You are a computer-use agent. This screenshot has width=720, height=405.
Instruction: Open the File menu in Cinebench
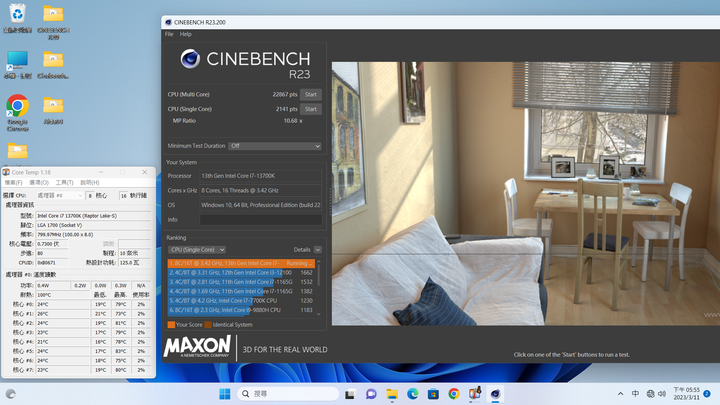[169, 34]
